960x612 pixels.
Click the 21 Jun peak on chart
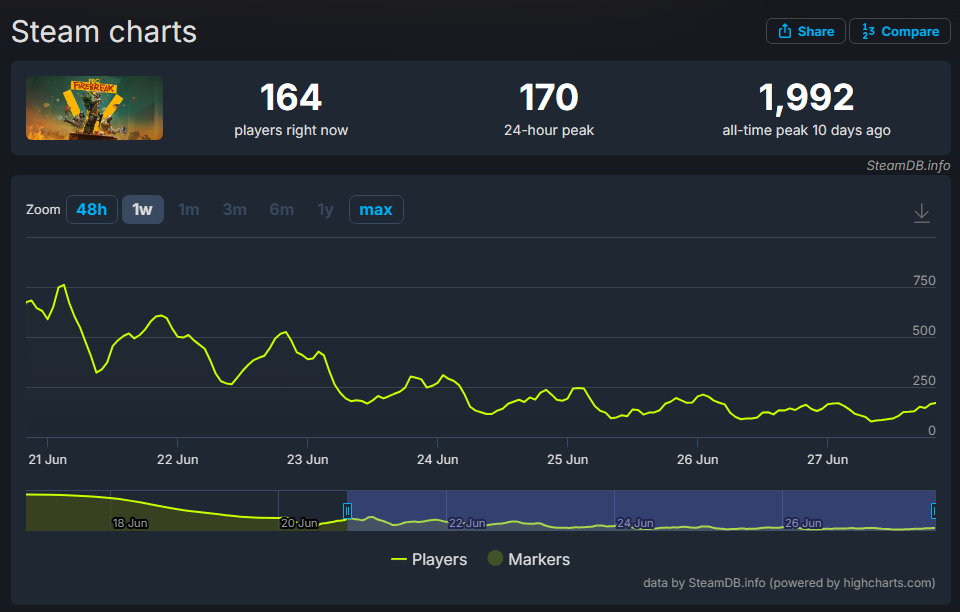63,285
